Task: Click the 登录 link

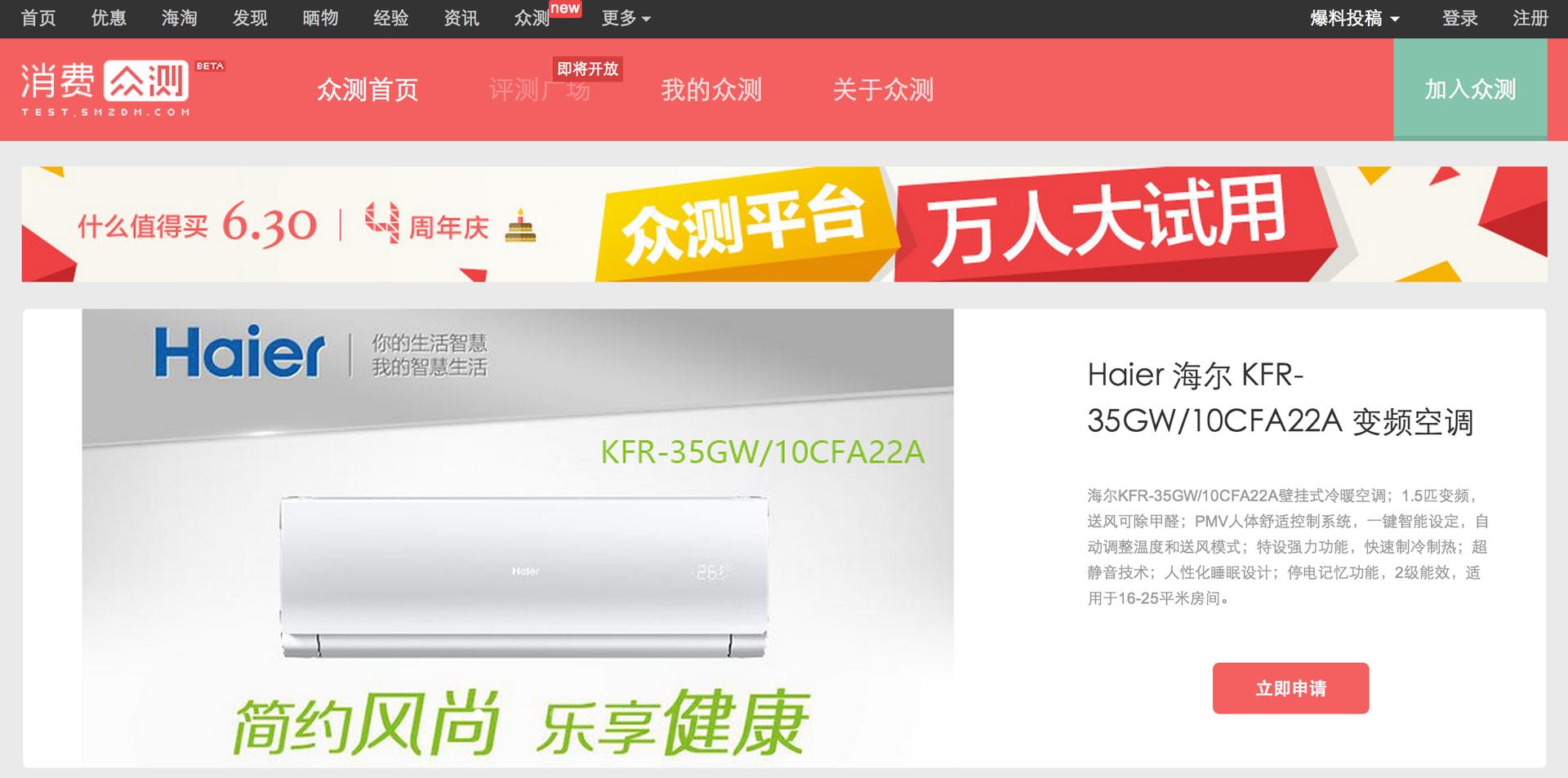Action: point(1459,18)
